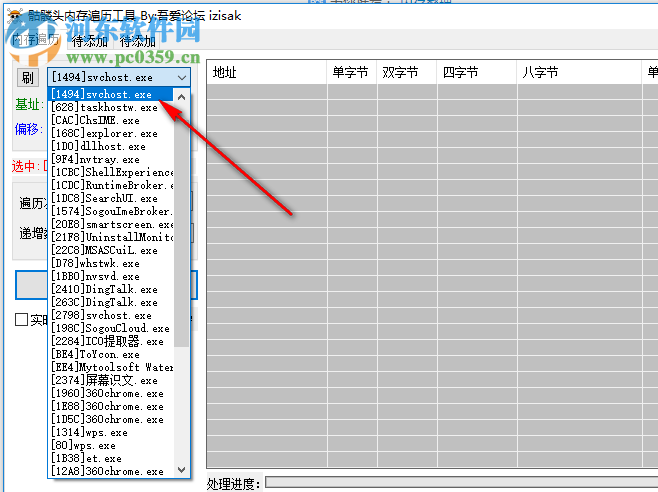Click the 八字节 column header
658x492 pixels.
point(580,72)
